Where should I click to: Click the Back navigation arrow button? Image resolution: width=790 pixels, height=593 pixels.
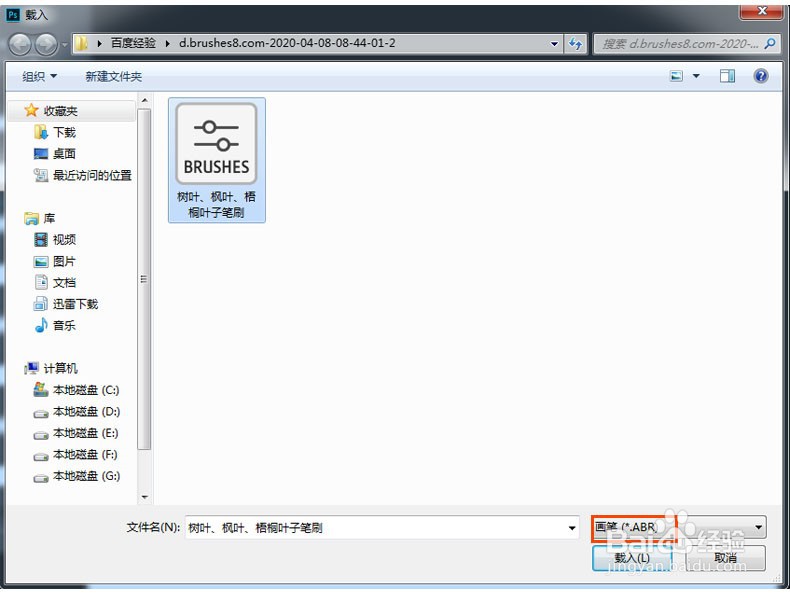(20, 44)
